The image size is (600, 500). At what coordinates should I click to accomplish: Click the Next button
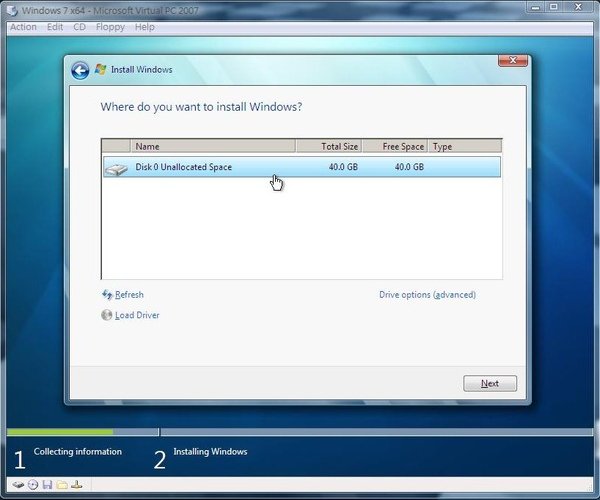tap(490, 383)
